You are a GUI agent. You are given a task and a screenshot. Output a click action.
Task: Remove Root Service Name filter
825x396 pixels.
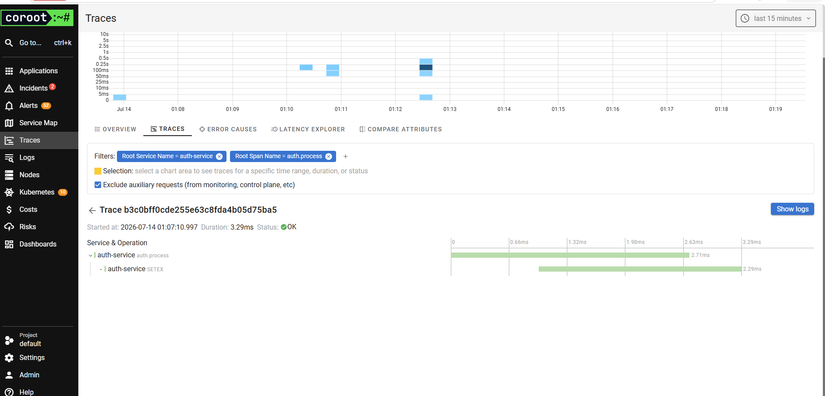click(219, 156)
